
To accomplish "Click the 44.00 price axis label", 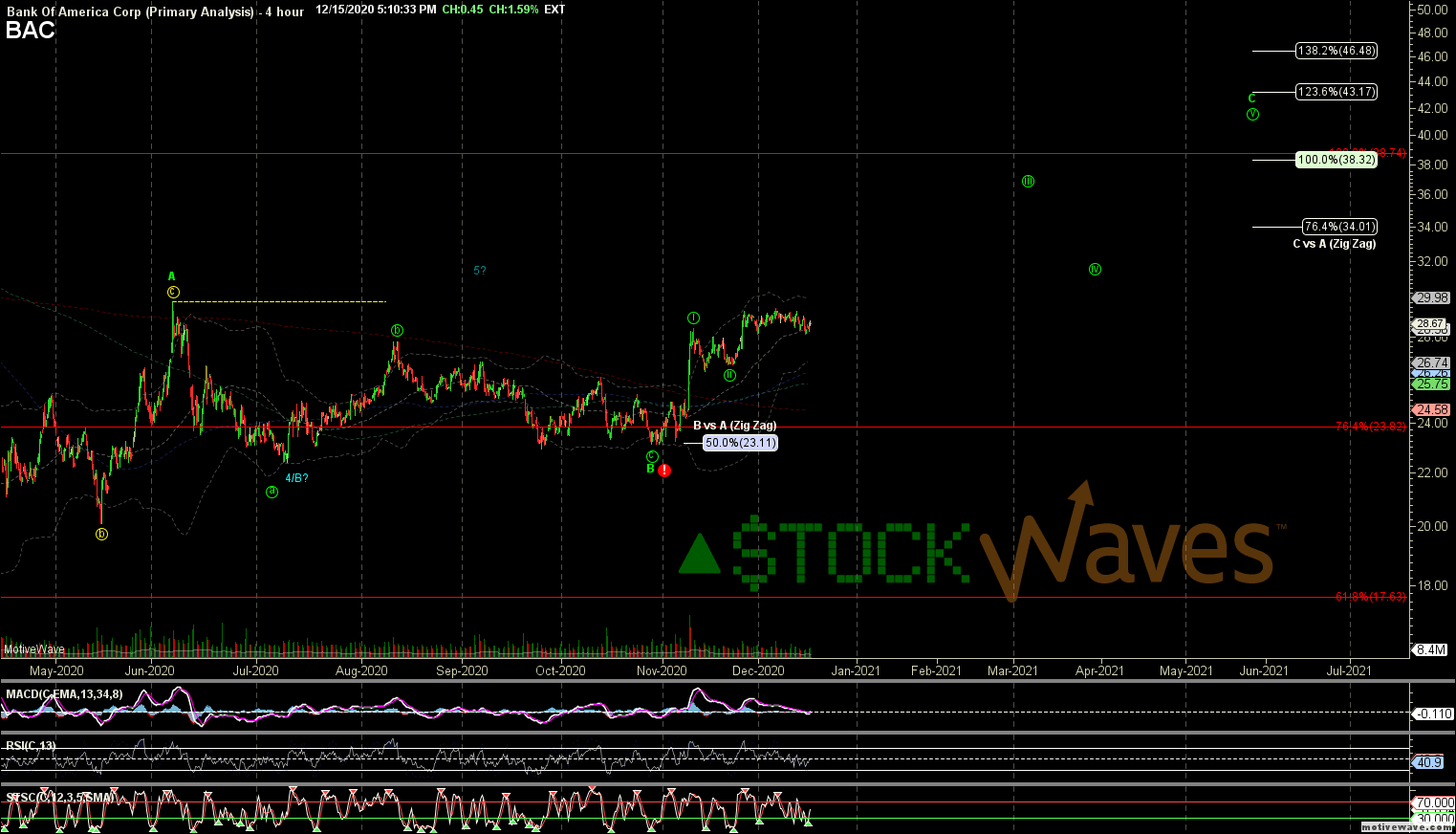I will pyautogui.click(x=1432, y=81).
